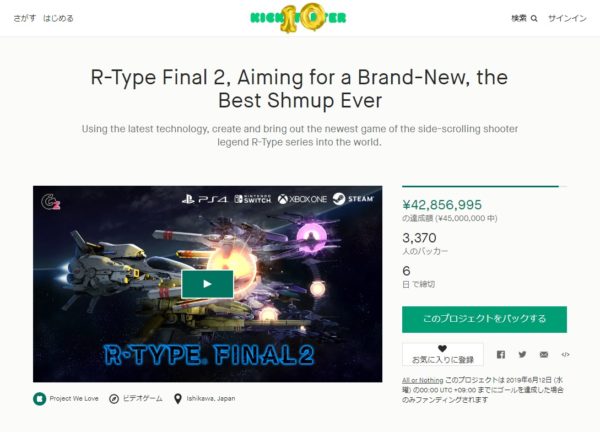Viewport: 600px width, 432px height.
Task: Play the R-Type Final 2 video
Action: 207,284
